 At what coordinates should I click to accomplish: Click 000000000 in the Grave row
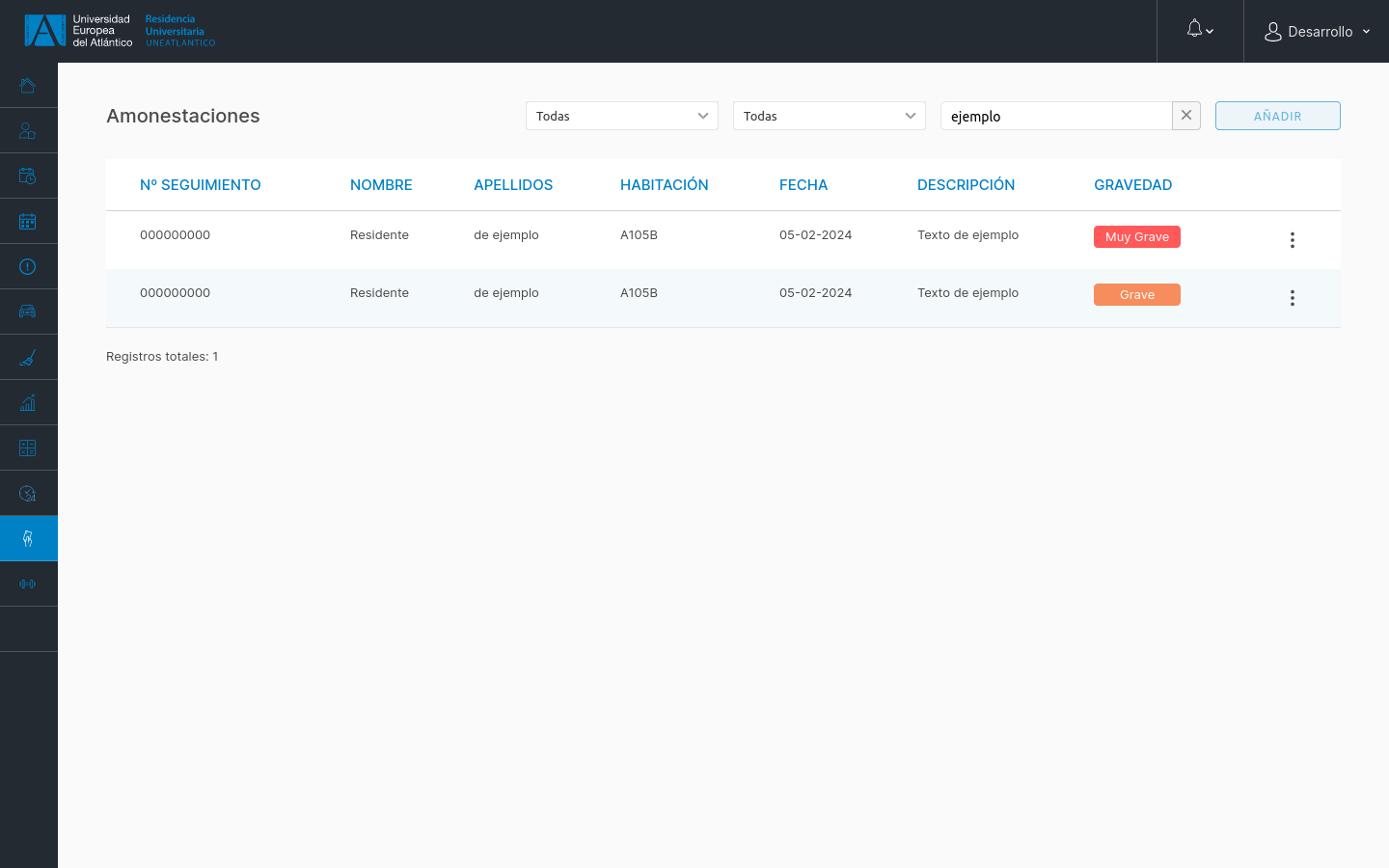point(175,293)
